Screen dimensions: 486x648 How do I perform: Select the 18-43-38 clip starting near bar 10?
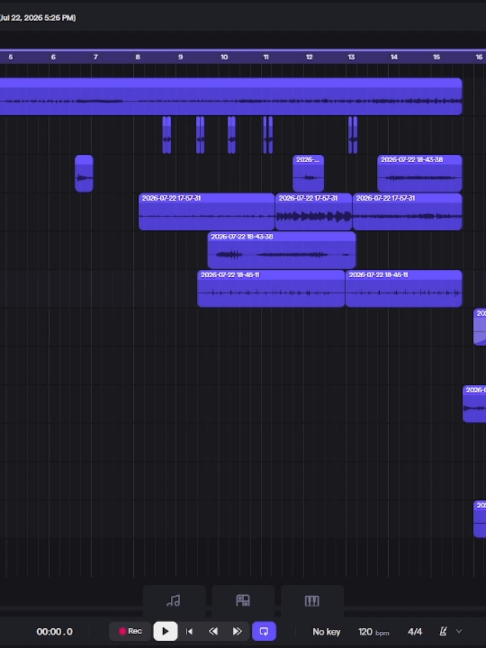(282, 250)
